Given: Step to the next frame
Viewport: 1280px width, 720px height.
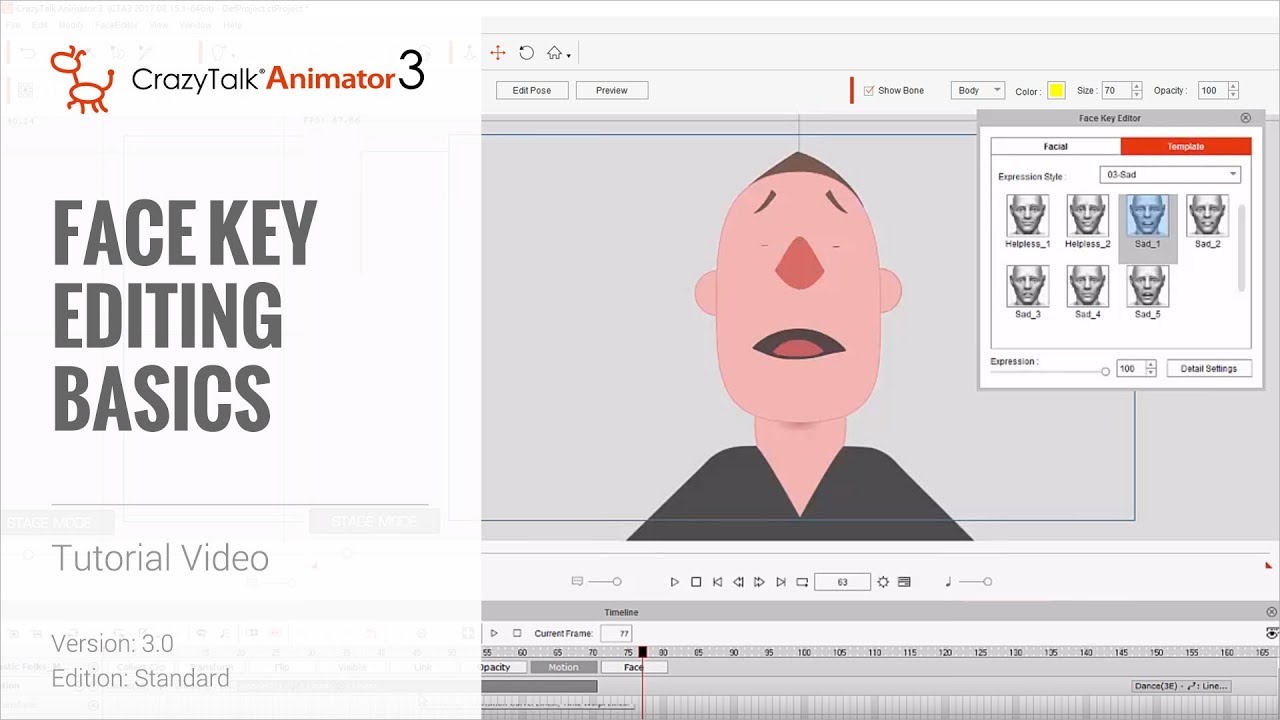Looking at the screenshot, I should click(x=759, y=582).
